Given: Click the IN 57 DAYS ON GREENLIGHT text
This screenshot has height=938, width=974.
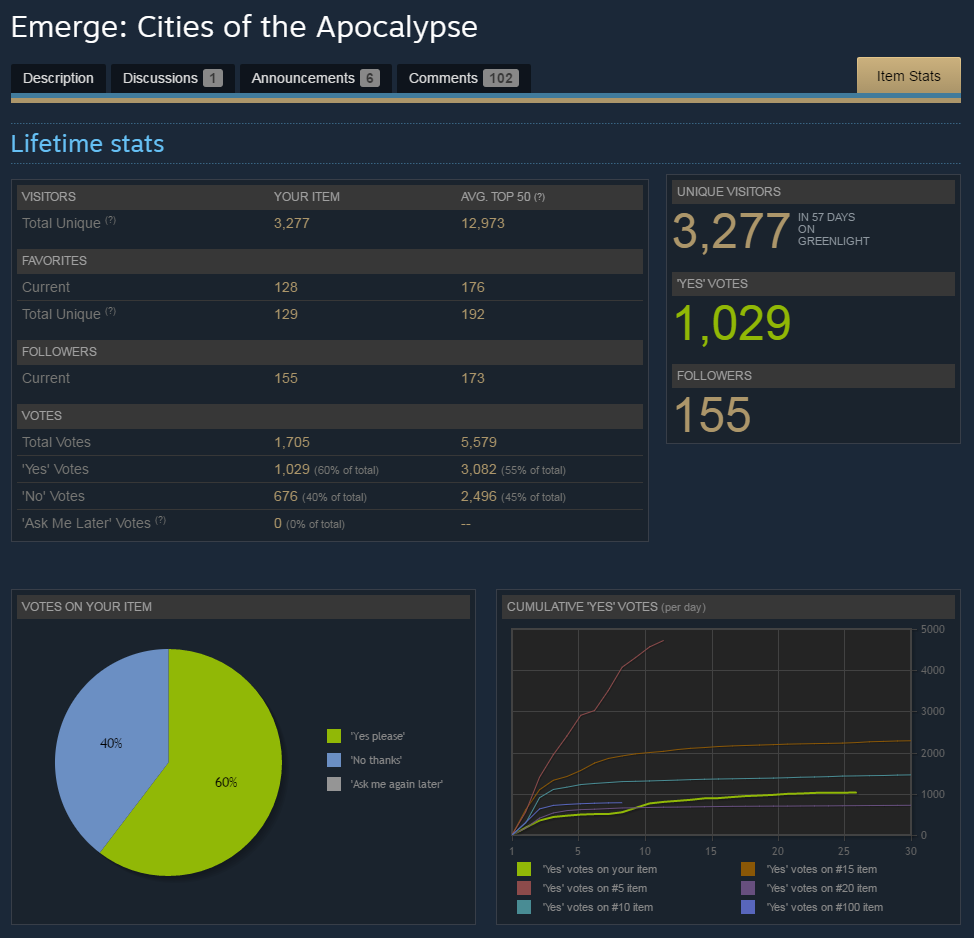Looking at the screenshot, I should click(834, 229).
